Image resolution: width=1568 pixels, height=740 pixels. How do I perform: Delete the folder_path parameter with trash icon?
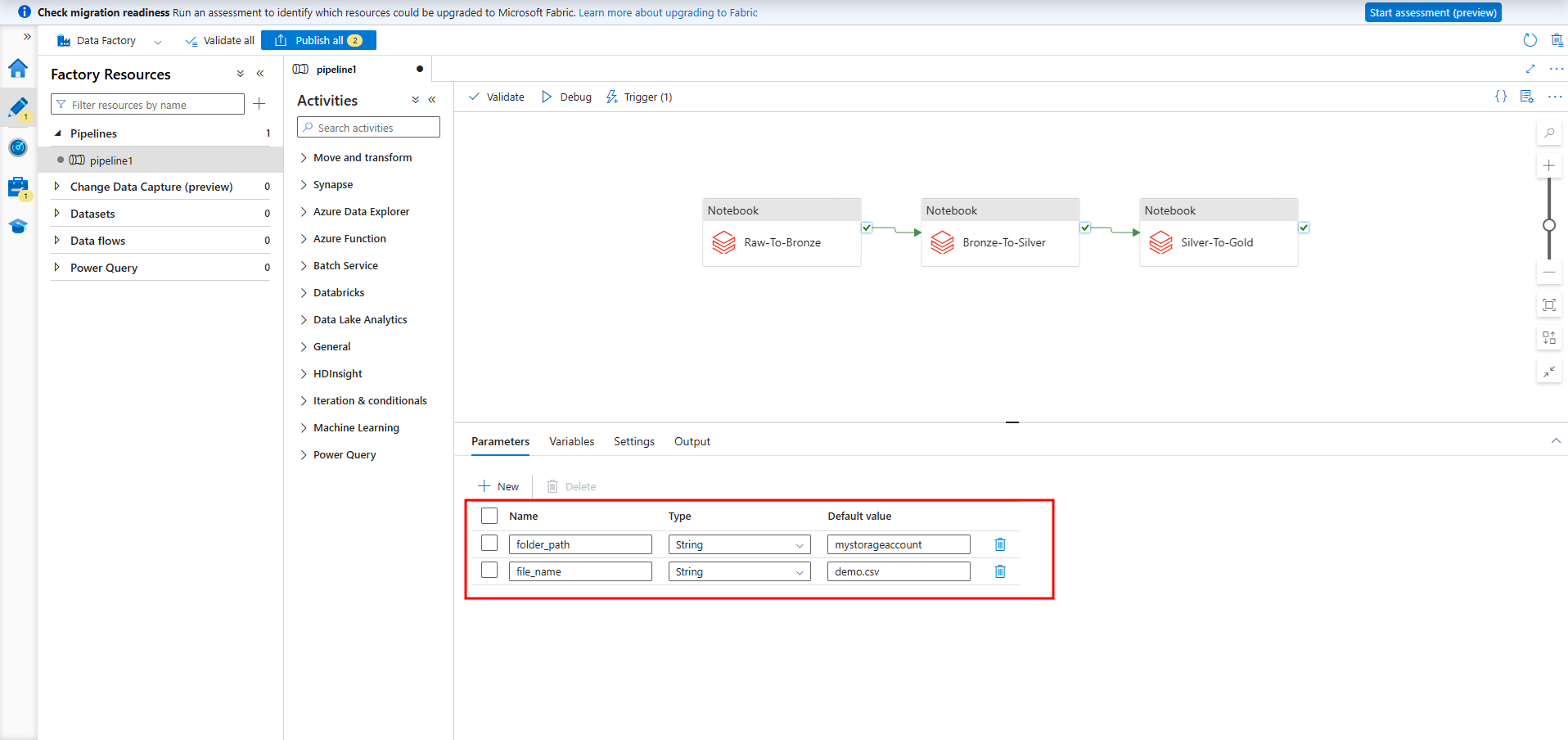point(999,544)
